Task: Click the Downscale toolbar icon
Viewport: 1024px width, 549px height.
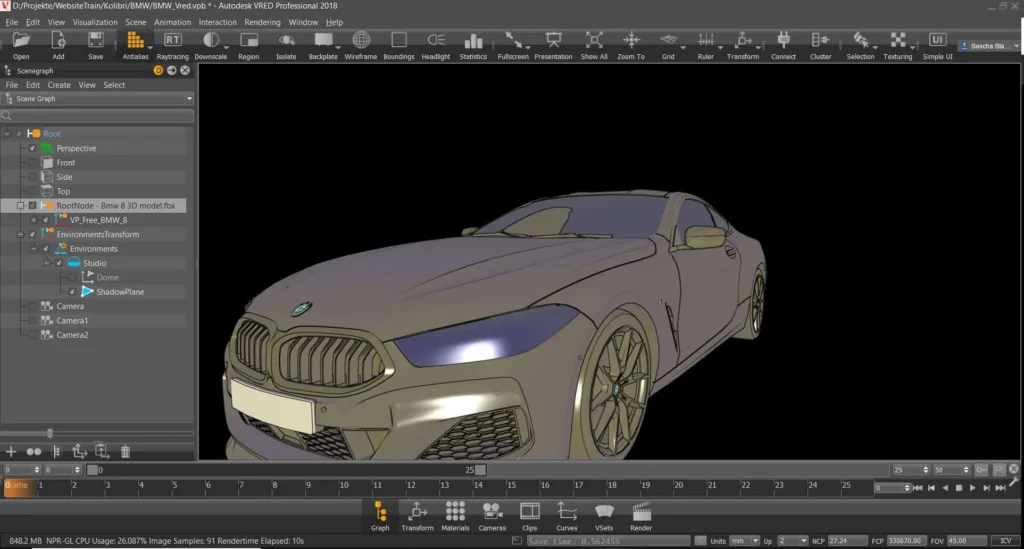Action: [210, 40]
